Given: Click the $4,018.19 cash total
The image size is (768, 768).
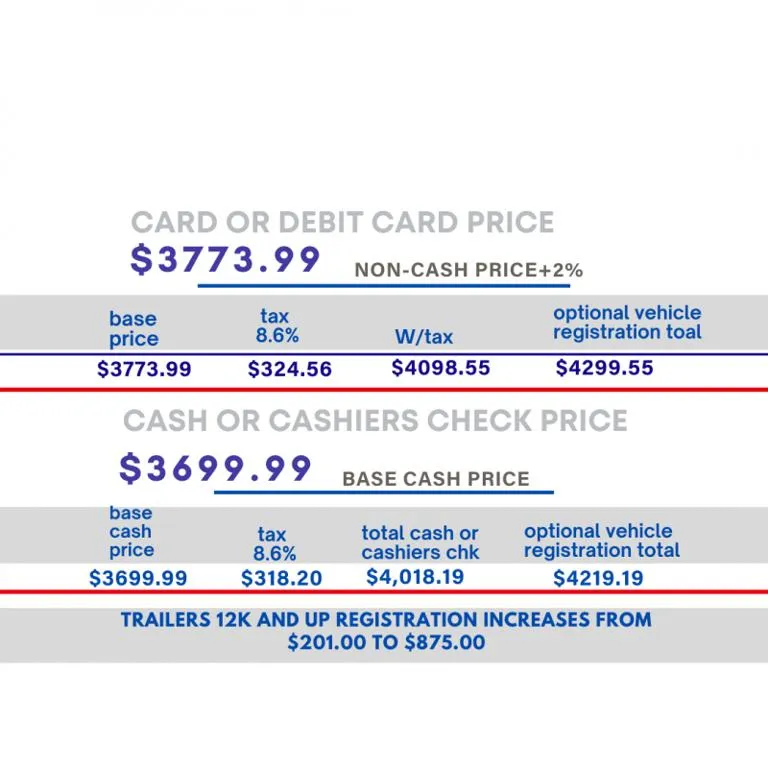Looking at the screenshot, I should (x=414, y=577).
